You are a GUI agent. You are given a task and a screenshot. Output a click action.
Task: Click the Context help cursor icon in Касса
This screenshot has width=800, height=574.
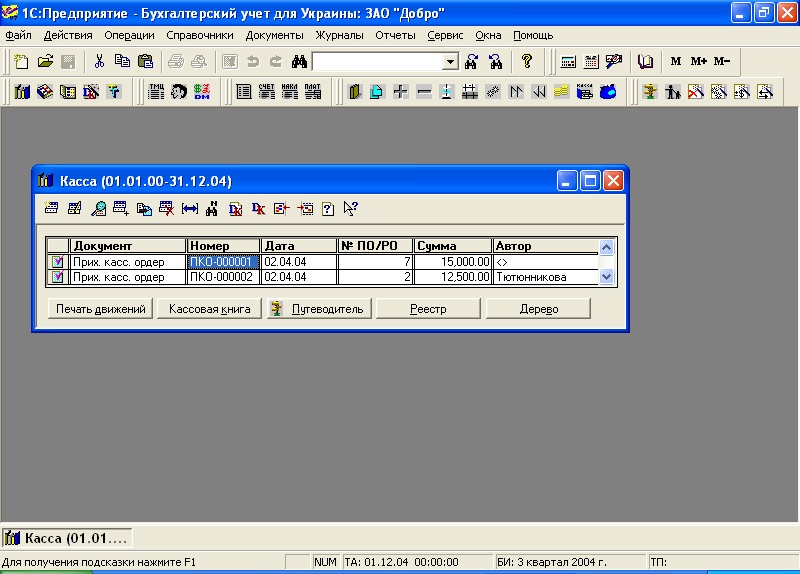(x=351, y=208)
